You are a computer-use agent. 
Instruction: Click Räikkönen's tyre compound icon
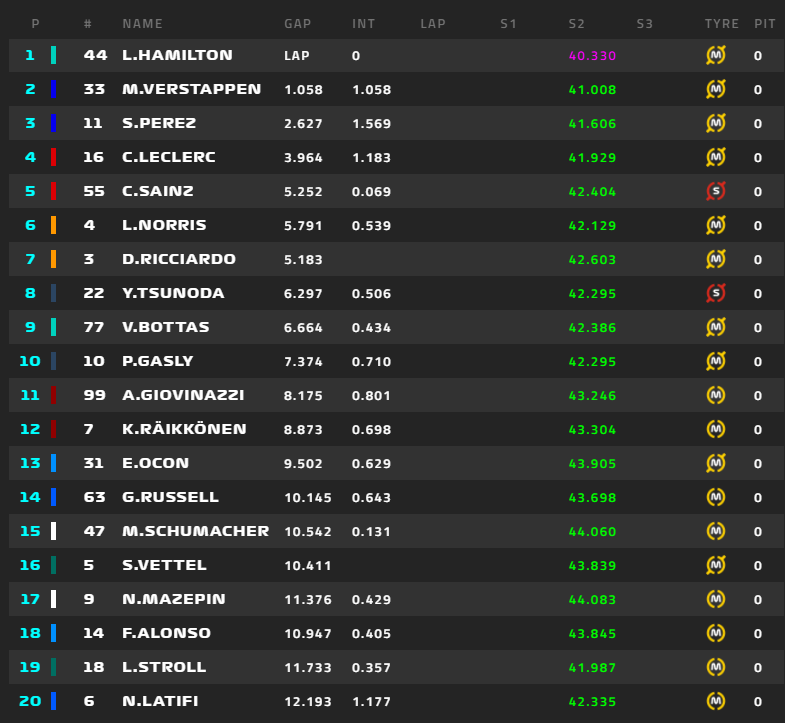coord(715,429)
